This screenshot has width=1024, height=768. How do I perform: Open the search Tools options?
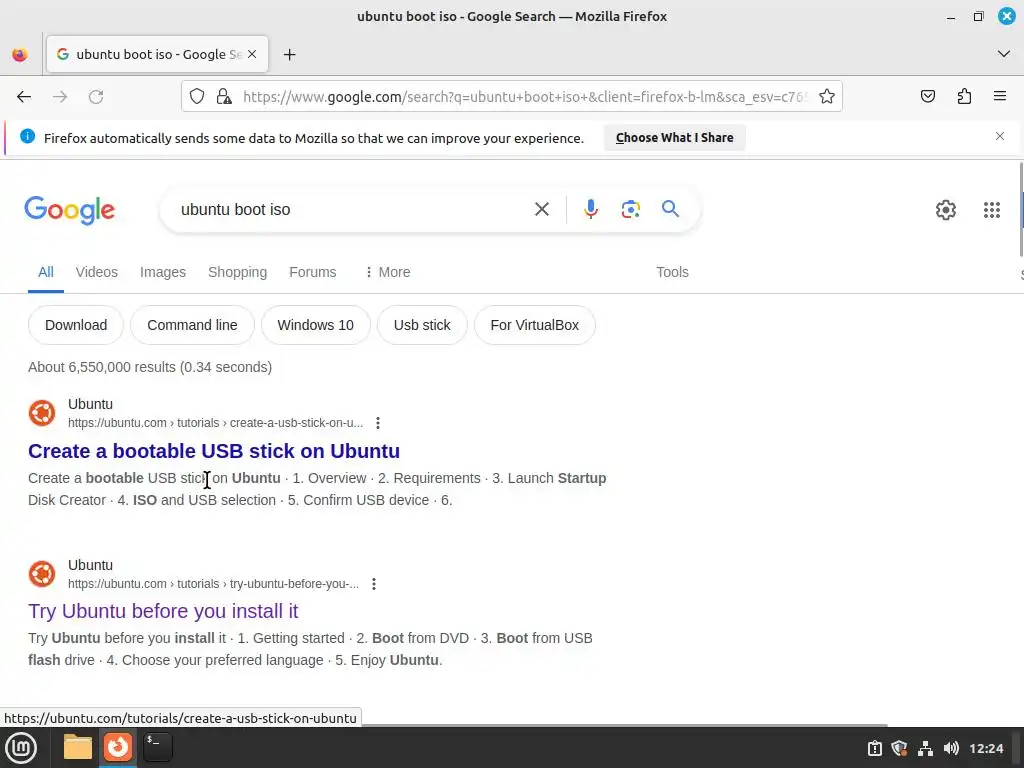click(x=672, y=272)
